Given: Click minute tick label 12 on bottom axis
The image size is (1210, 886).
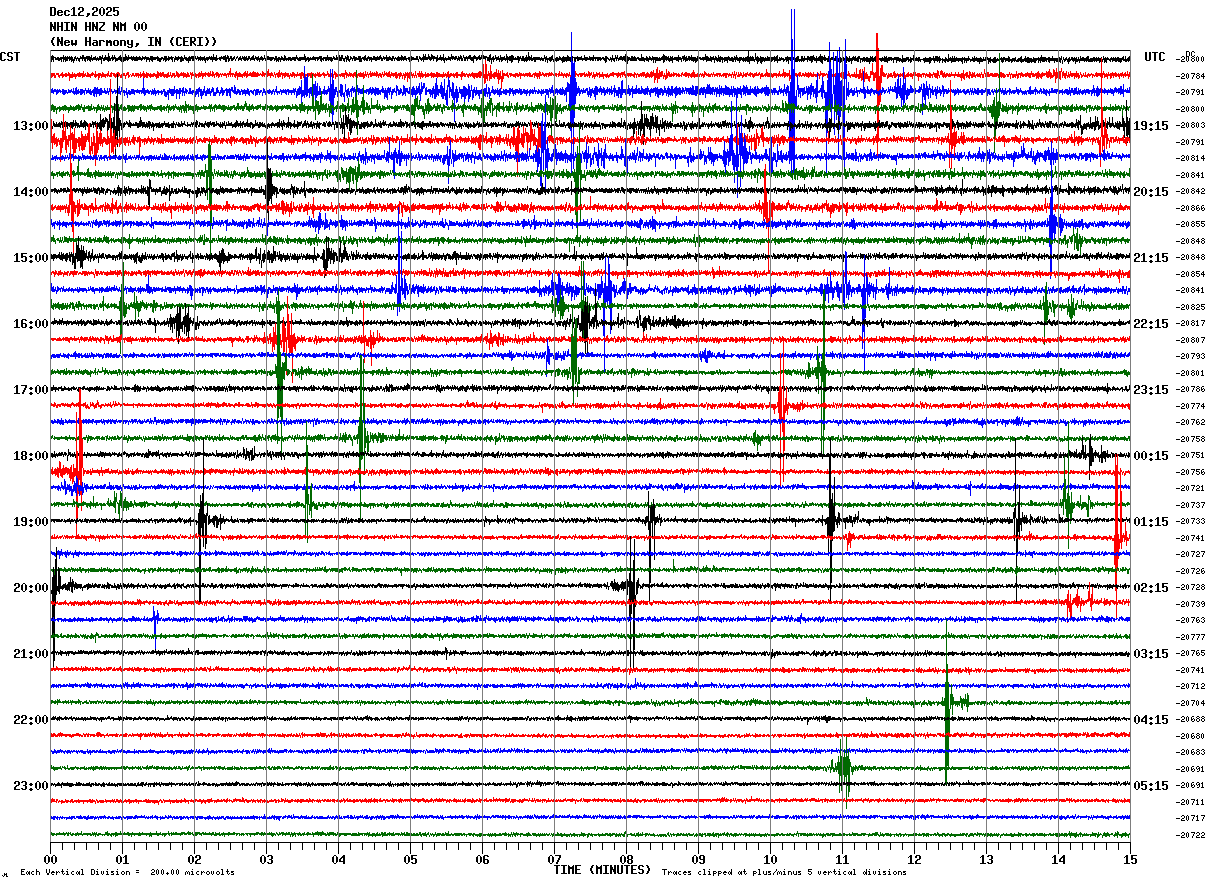Looking at the screenshot, I should pos(914,859).
